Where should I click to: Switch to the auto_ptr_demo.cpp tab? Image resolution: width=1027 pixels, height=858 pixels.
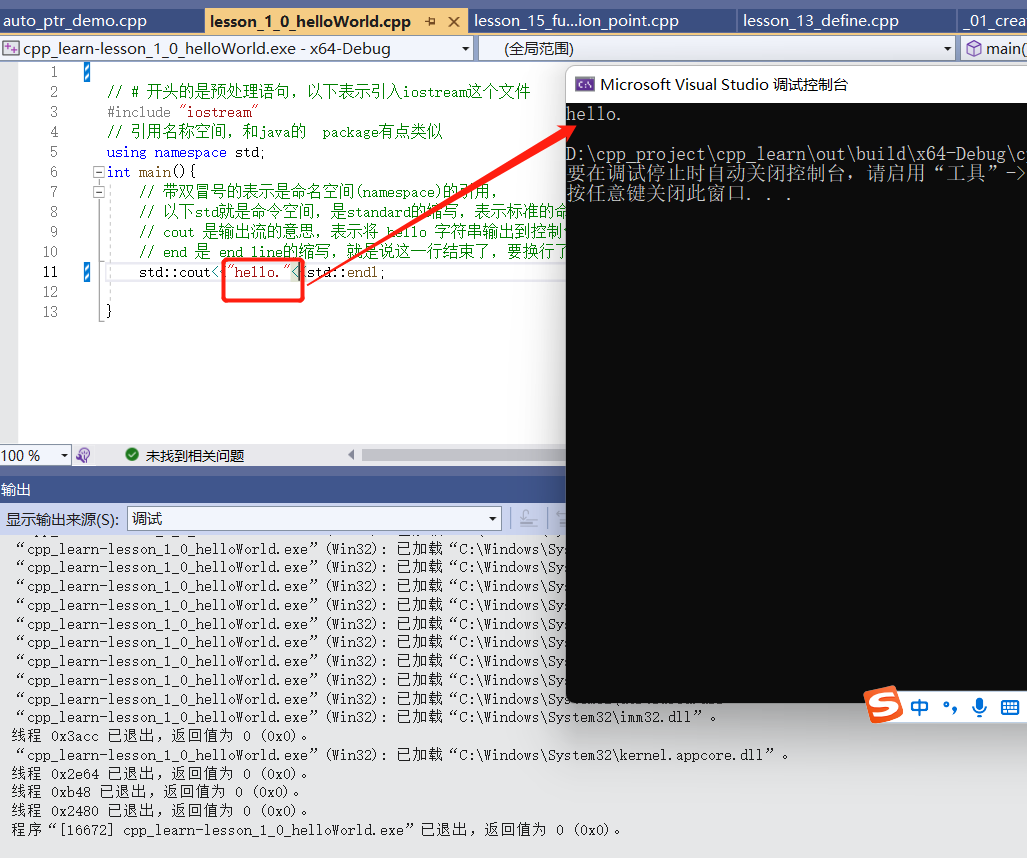pos(75,21)
